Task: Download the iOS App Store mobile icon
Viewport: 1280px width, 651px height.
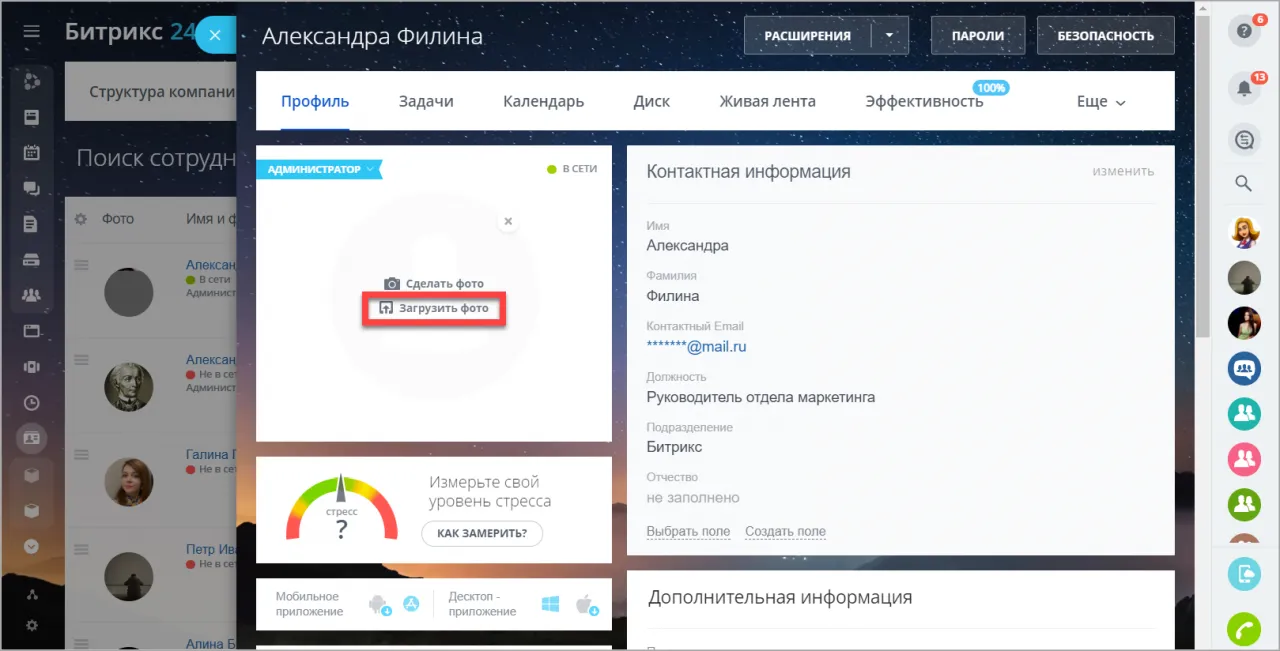Action: click(x=411, y=604)
